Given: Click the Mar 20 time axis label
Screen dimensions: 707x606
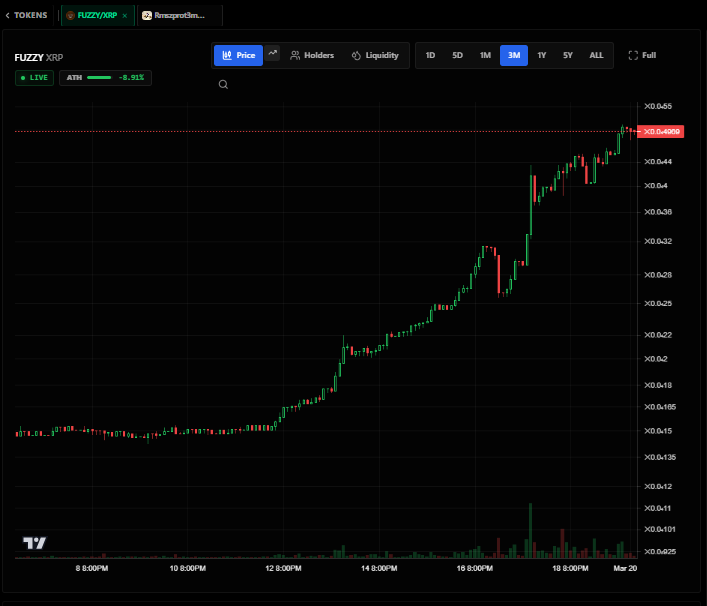Looking at the screenshot, I should (x=625, y=568).
